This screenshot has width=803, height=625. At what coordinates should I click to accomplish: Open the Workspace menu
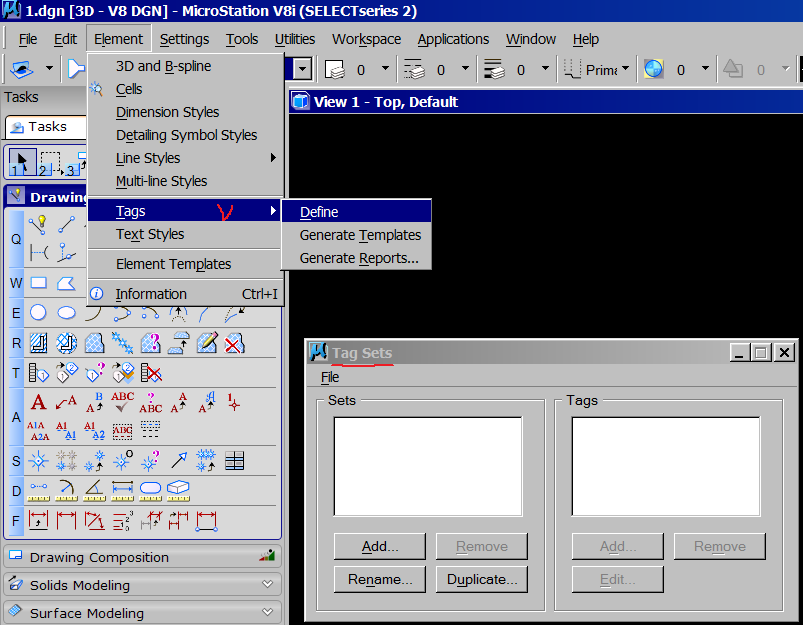click(x=366, y=39)
